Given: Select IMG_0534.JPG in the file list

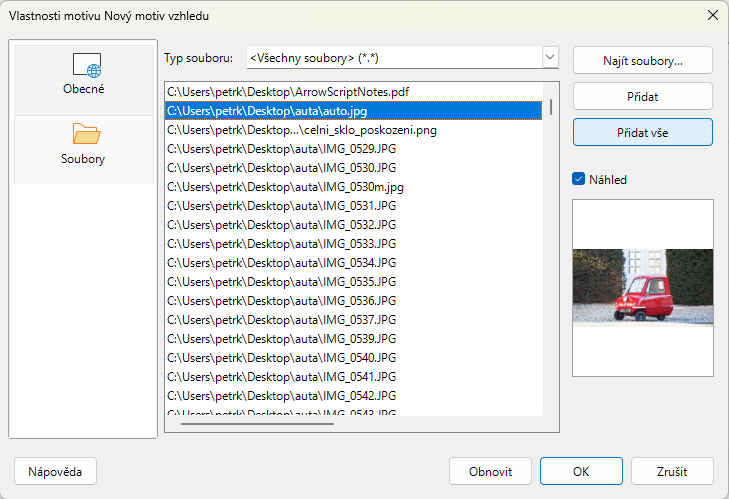Looking at the screenshot, I should tap(354, 263).
